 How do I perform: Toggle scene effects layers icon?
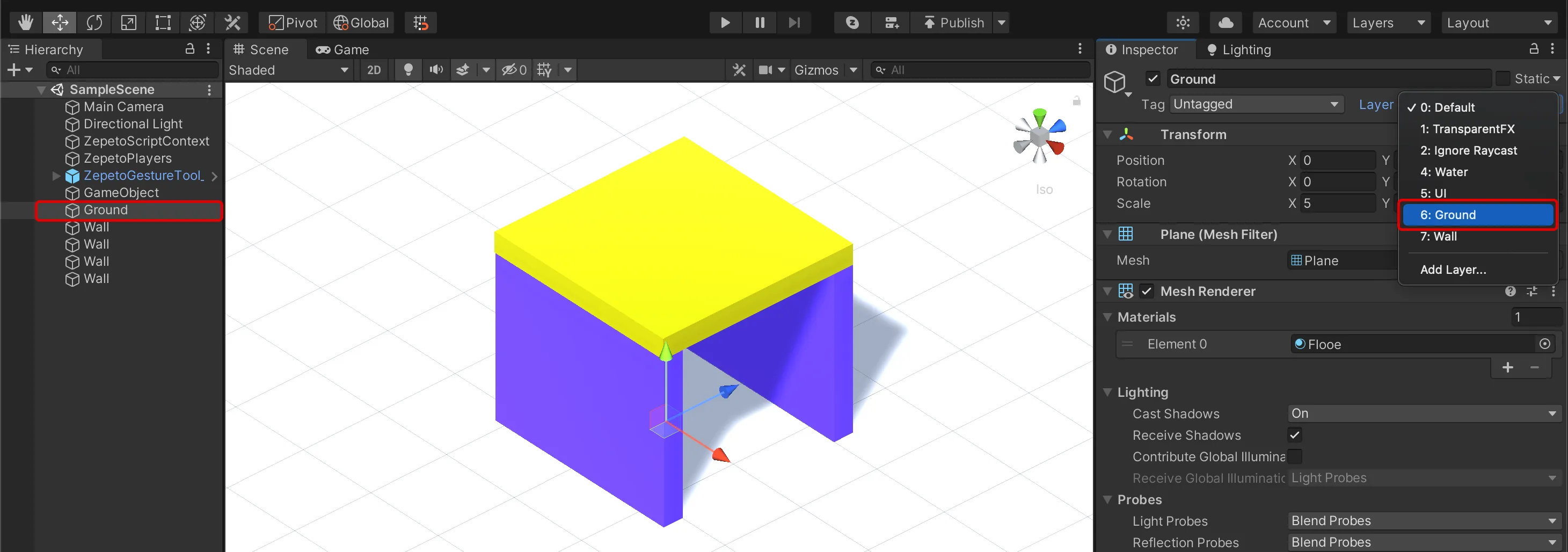pos(463,70)
